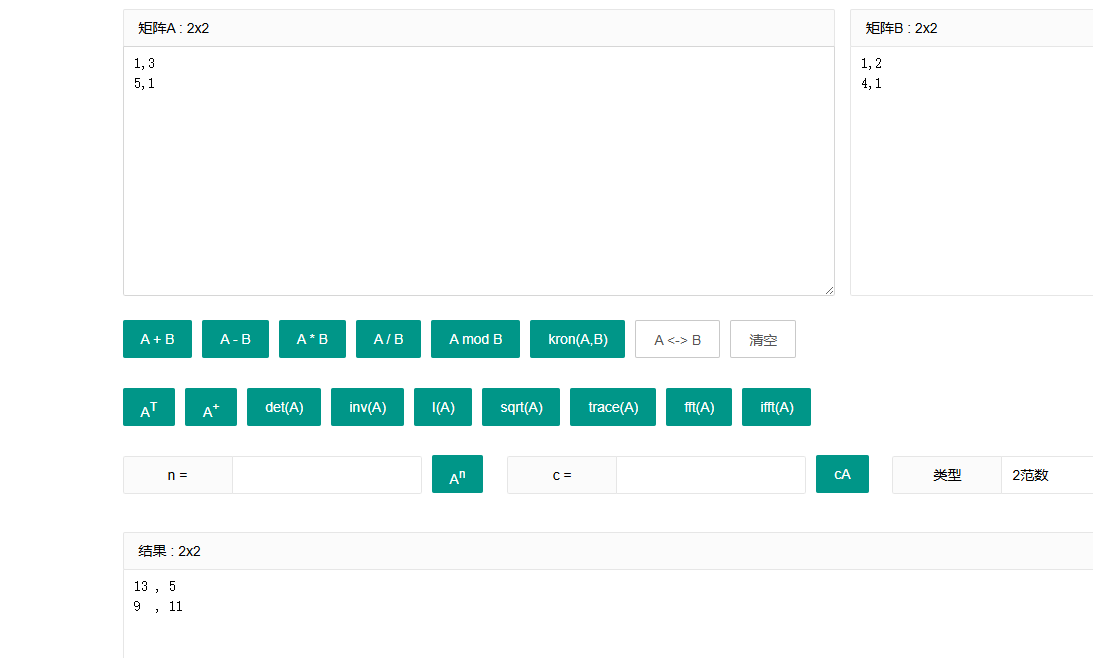
Task: Compute the pseudo-inverse with the A+ button
Action: click(x=211, y=407)
